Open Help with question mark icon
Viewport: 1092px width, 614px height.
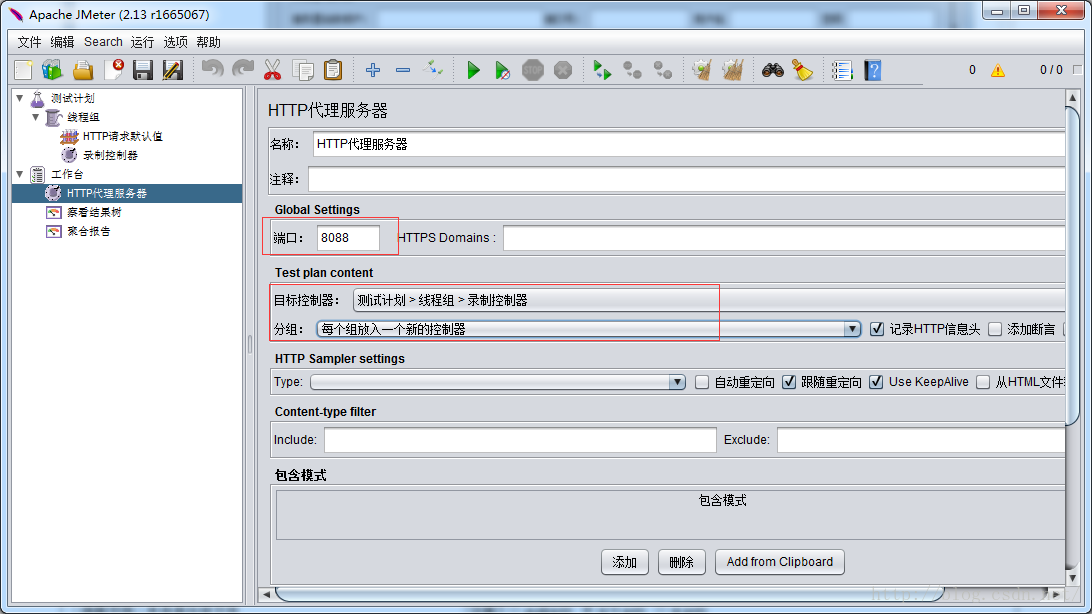(x=873, y=70)
